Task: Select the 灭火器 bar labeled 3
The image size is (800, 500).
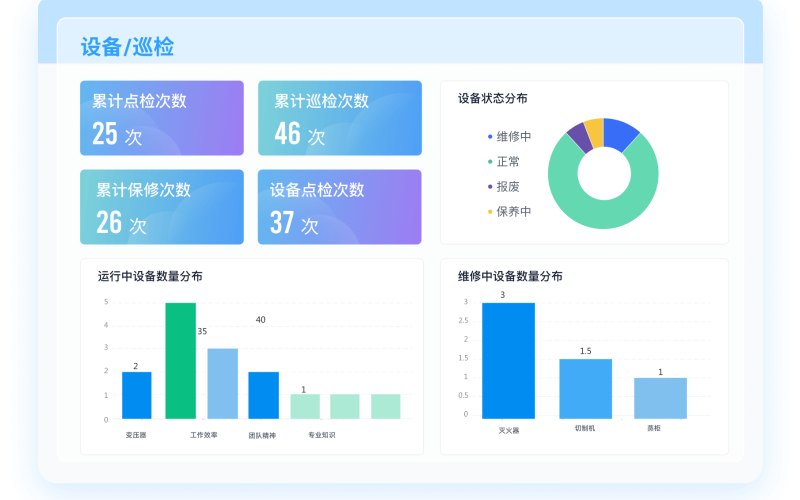Action: coord(509,361)
